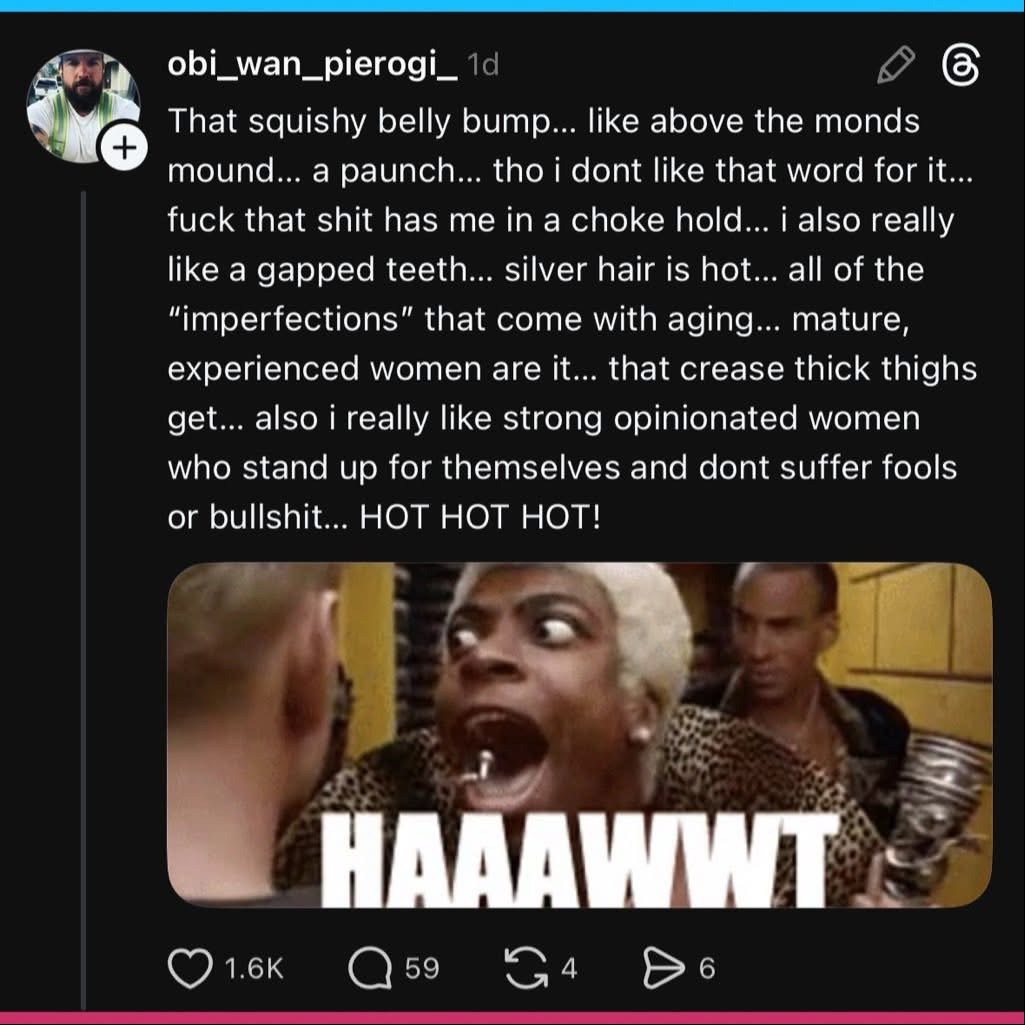The width and height of the screenshot is (1025, 1025).
Task: Tap the 1d timestamp
Action: point(483,65)
